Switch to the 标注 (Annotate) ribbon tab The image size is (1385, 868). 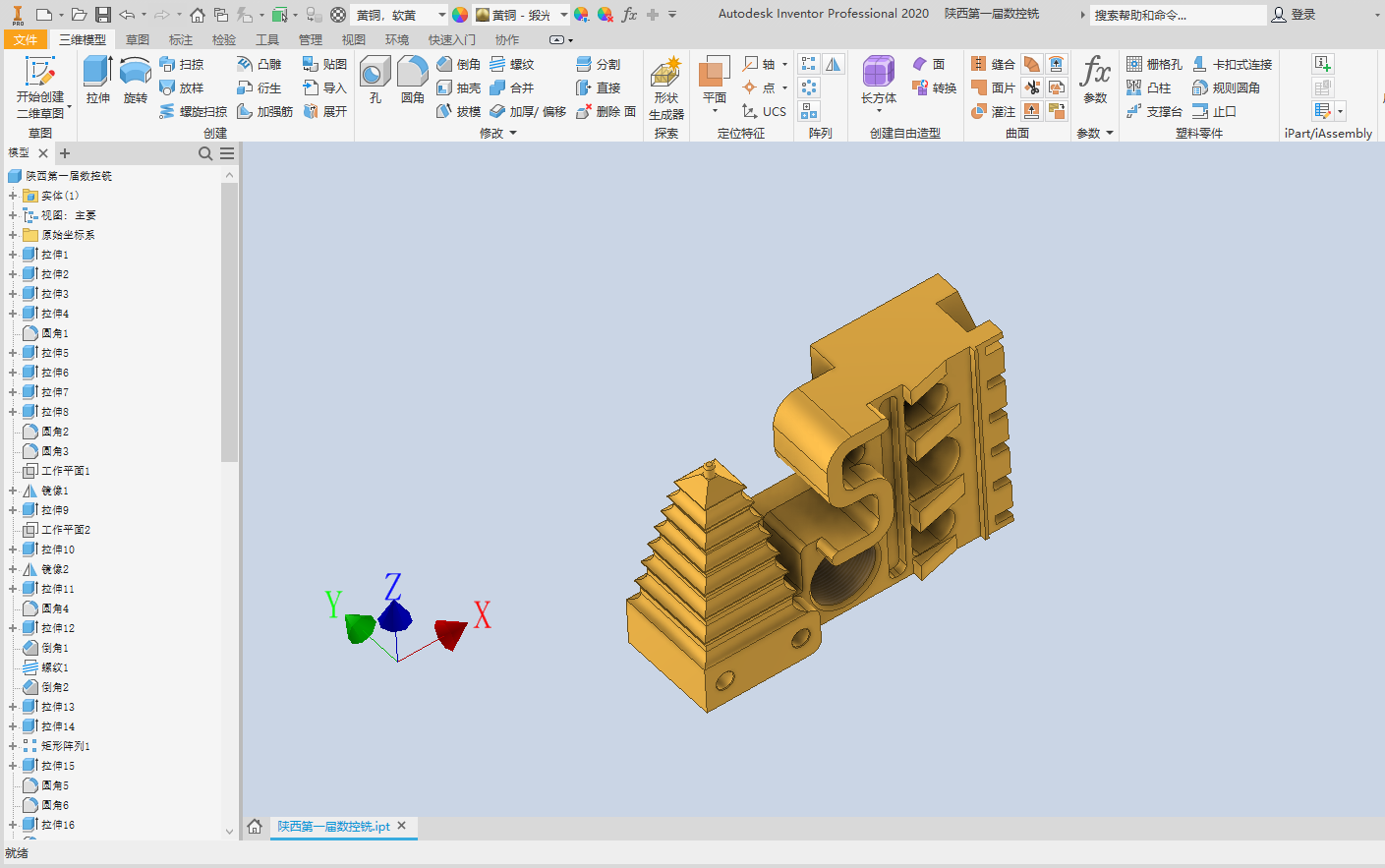point(181,39)
